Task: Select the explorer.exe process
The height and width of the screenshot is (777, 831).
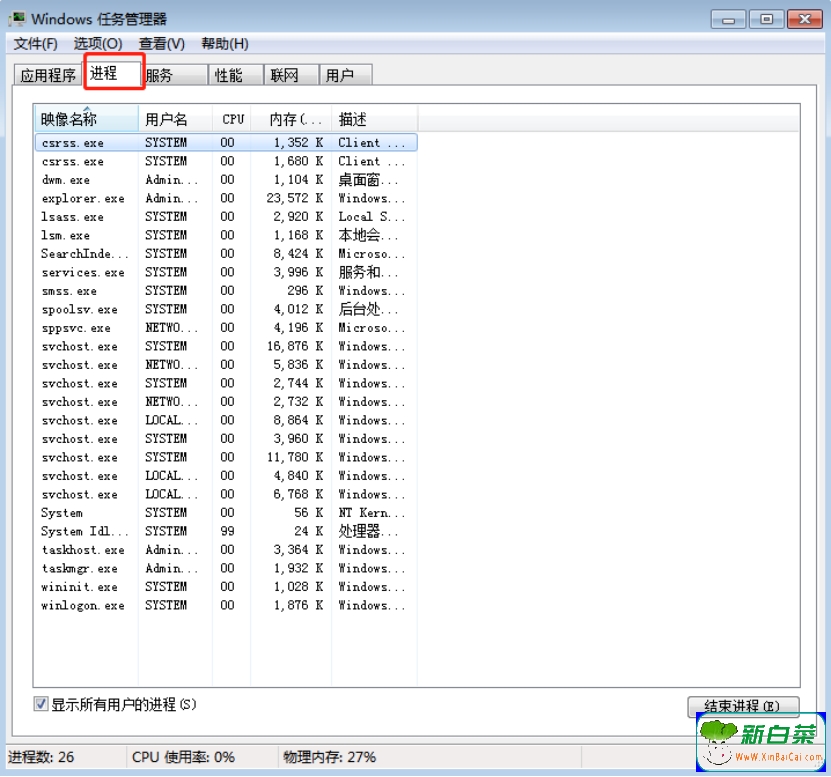Action: point(226,198)
